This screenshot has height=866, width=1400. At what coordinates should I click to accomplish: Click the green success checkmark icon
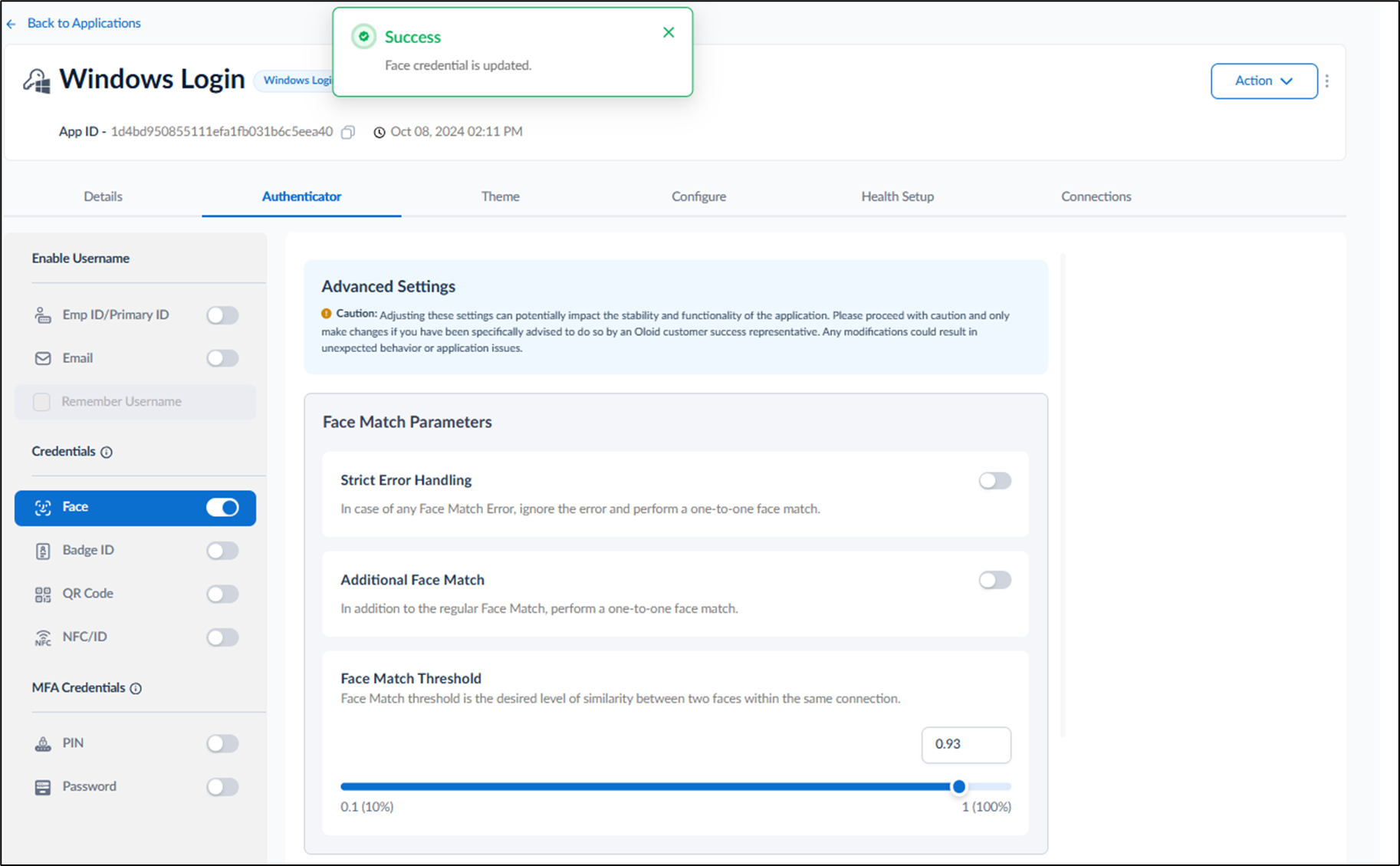coord(364,36)
